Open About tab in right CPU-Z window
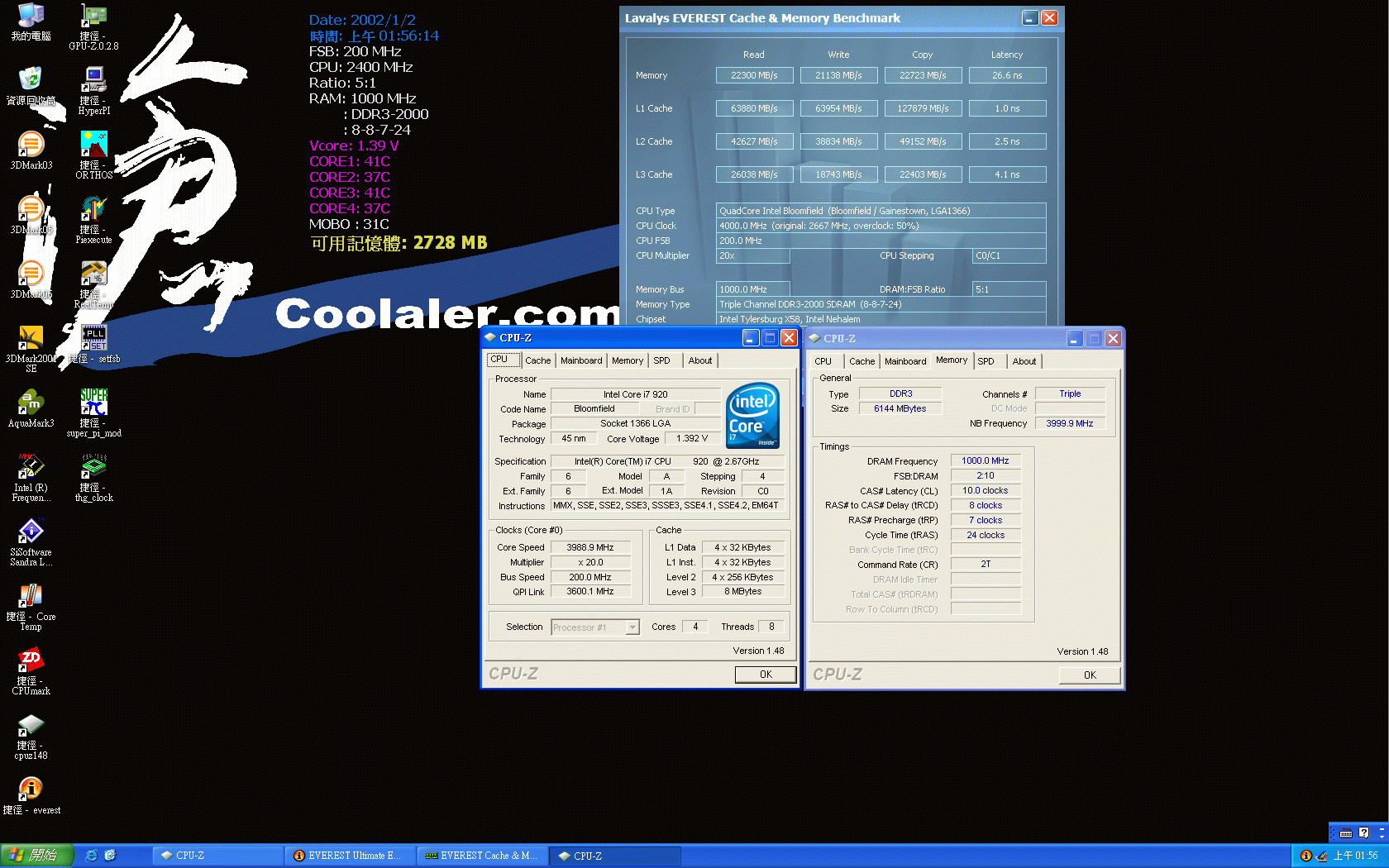This screenshot has height=868, width=1389. pos(1024,361)
